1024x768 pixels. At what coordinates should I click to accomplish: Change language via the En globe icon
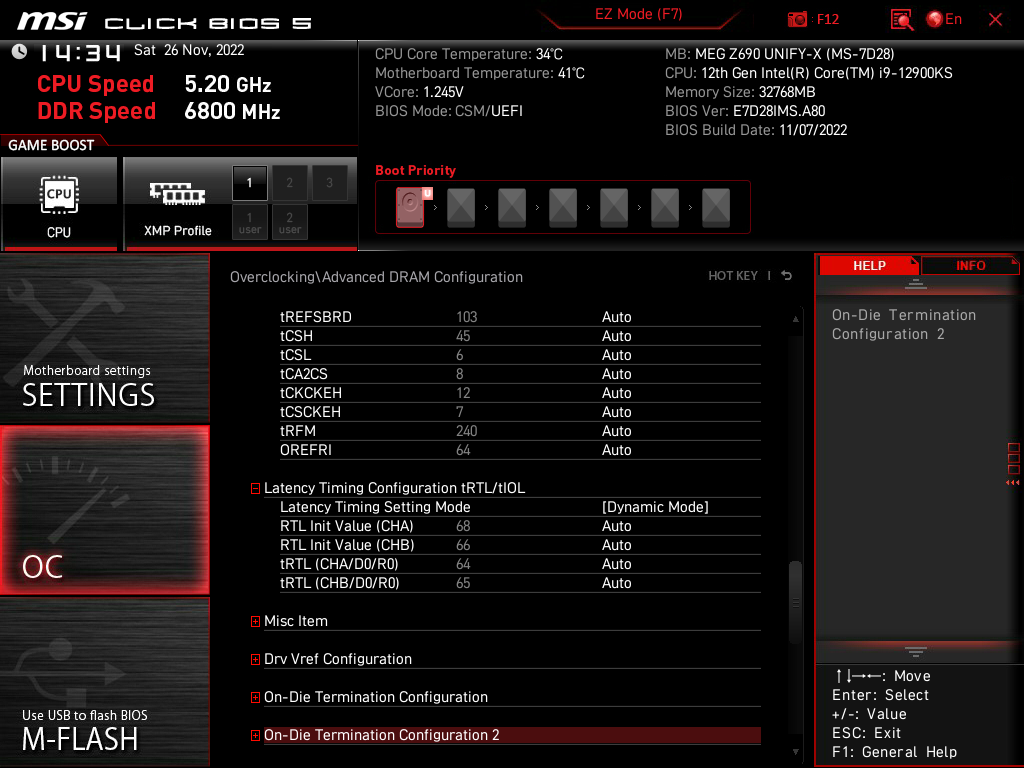(x=944, y=19)
